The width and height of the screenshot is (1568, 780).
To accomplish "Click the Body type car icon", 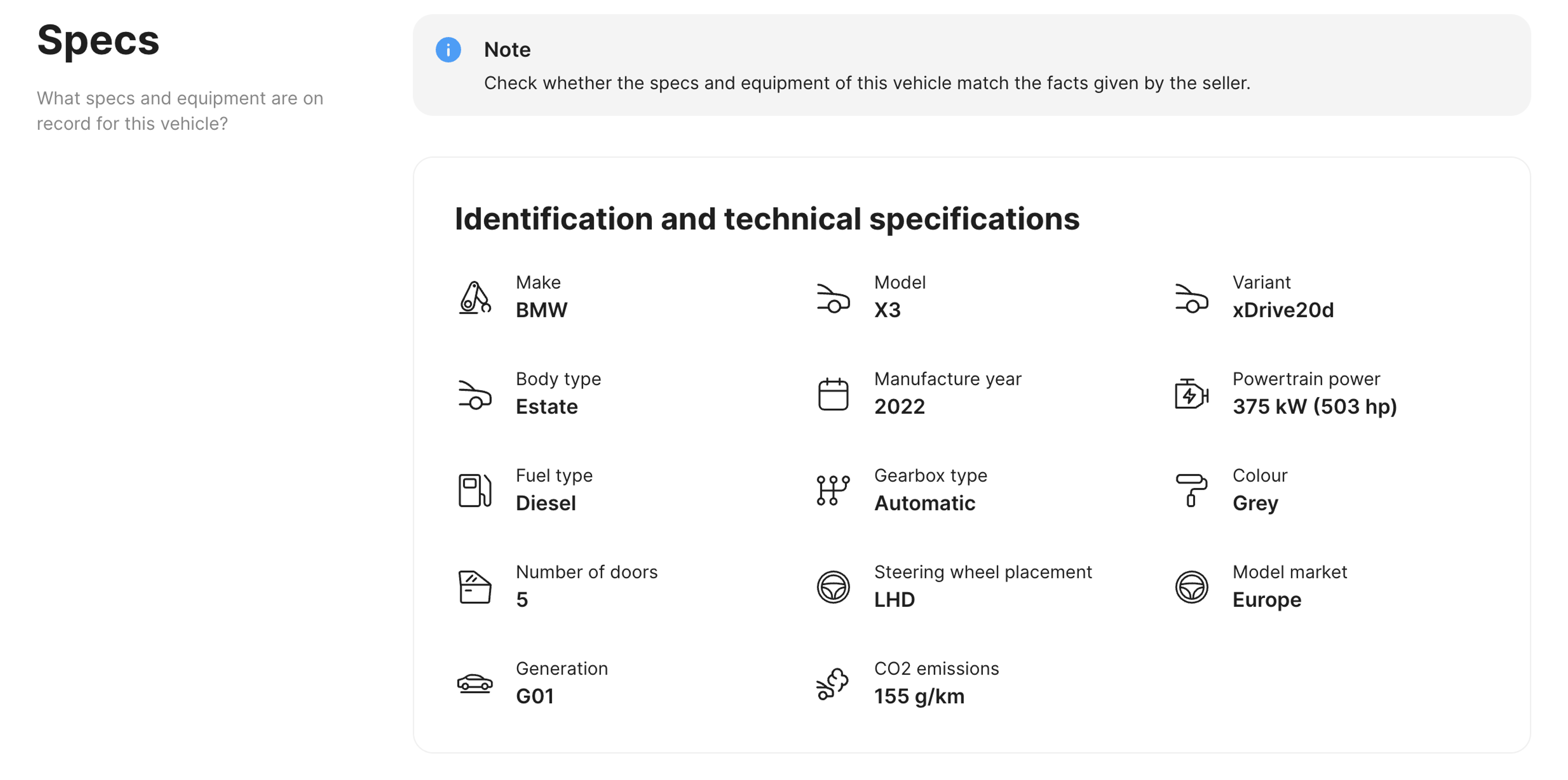I will point(474,394).
